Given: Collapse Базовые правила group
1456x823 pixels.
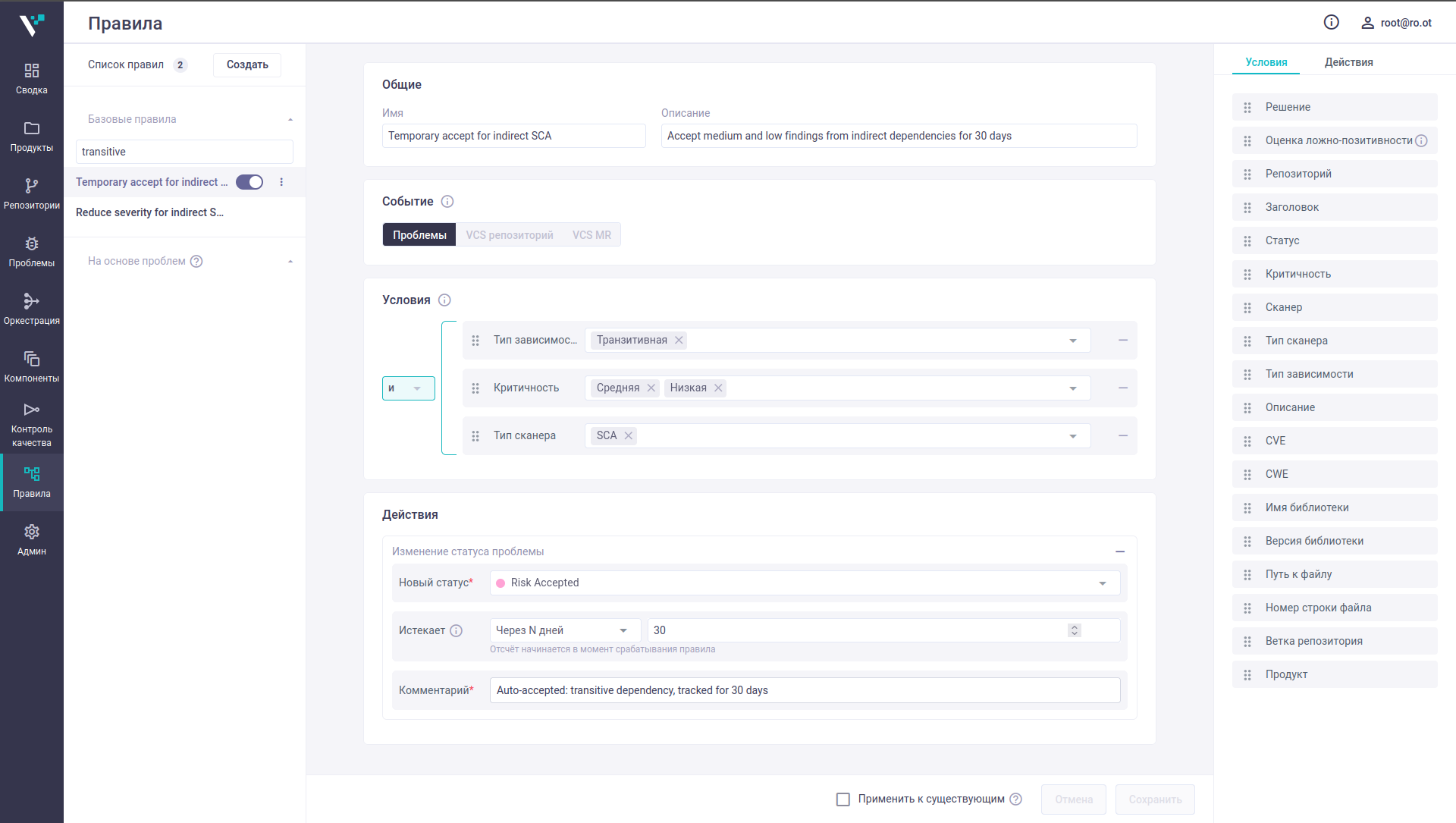Looking at the screenshot, I should click(290, 119).
